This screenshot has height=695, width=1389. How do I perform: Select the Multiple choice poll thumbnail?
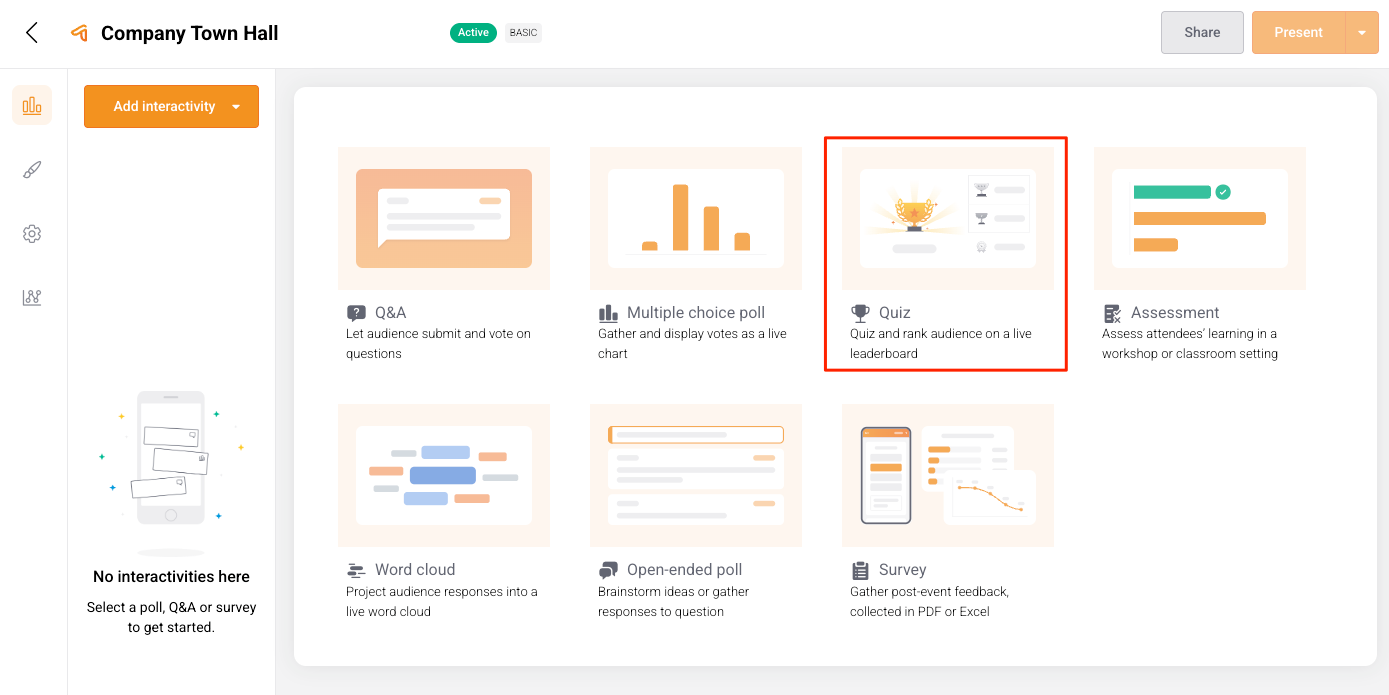[x=695, y=218]
